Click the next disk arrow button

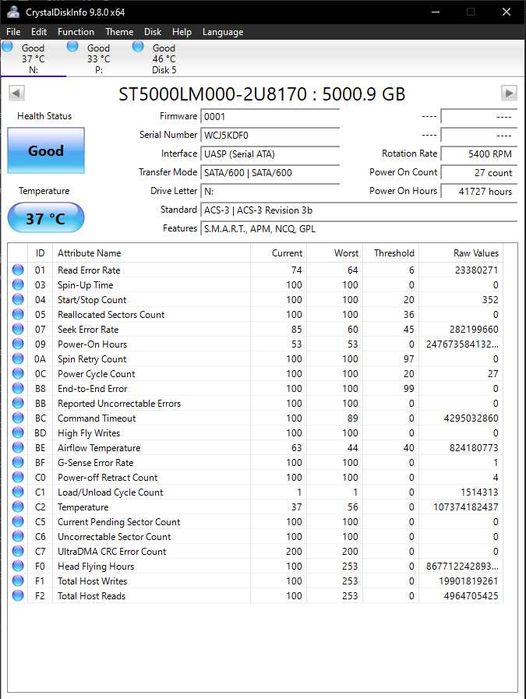[509, 93]
